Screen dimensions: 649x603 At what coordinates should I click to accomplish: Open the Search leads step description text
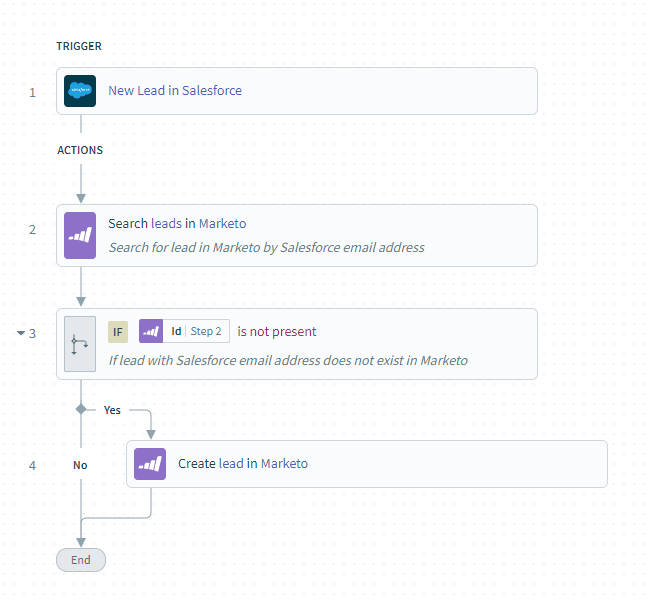coord(266,247)
